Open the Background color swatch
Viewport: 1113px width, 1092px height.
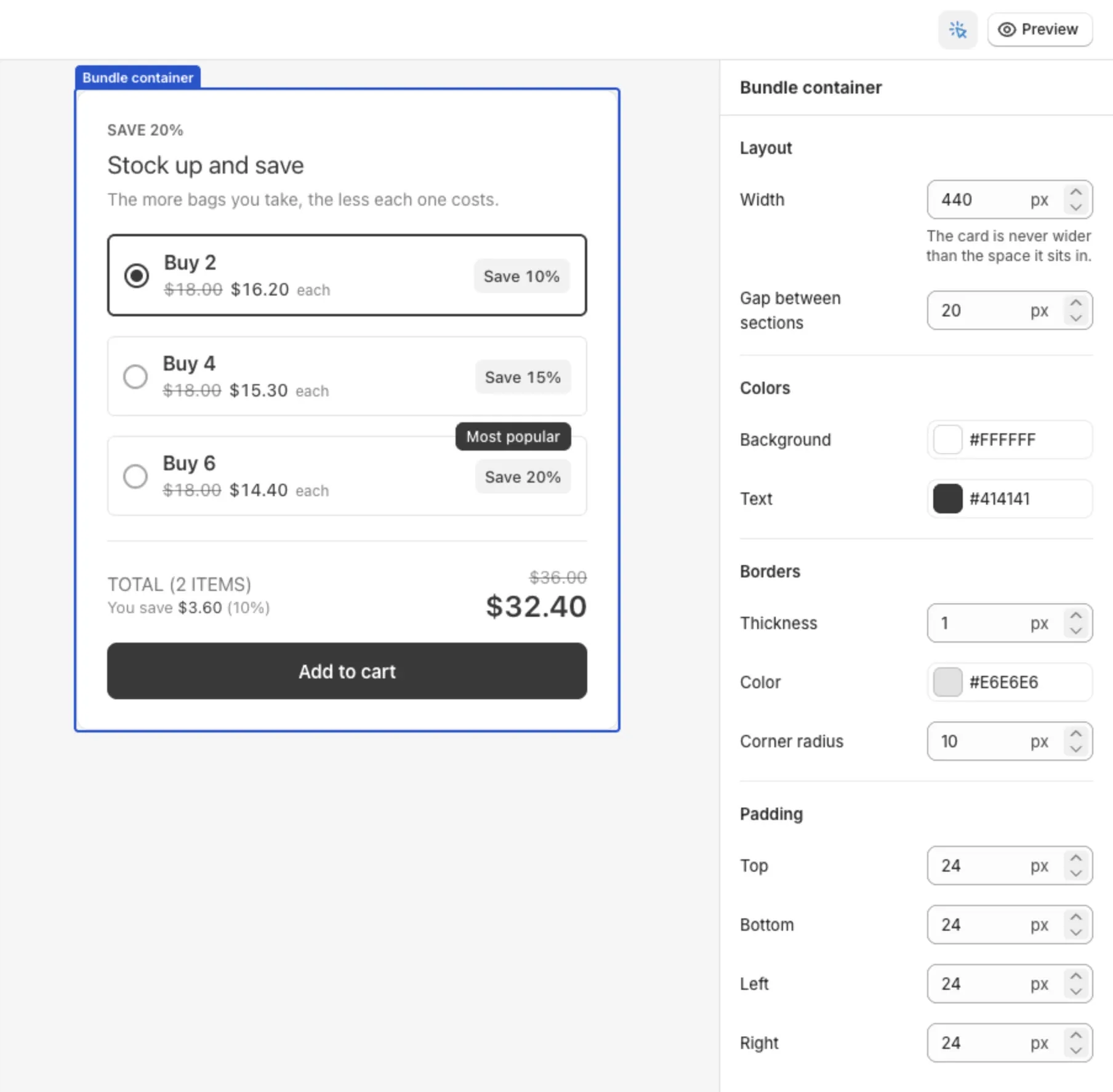point(947,440)
